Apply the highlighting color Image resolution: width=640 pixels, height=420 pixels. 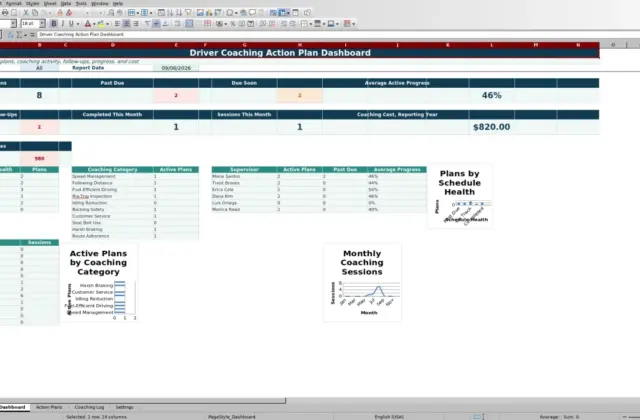[x=101, y=24]
